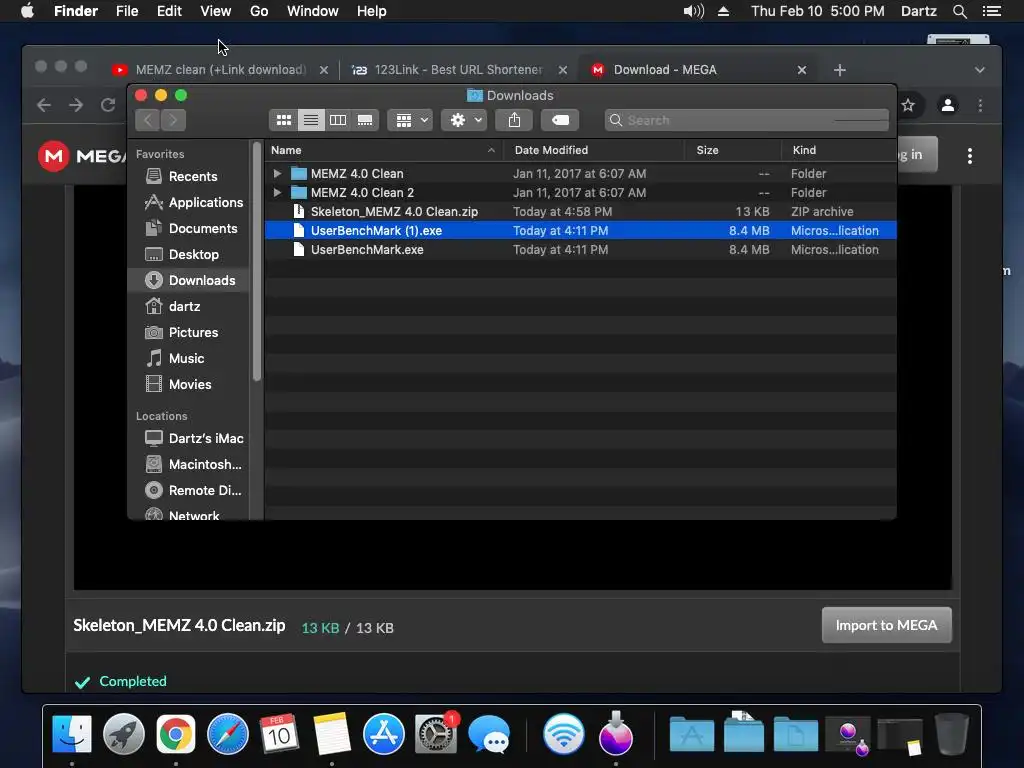Expand the MEMZ 4.0 Clean 2 folder
This screenshot has height=768, width=1024.
pos(277,193)
